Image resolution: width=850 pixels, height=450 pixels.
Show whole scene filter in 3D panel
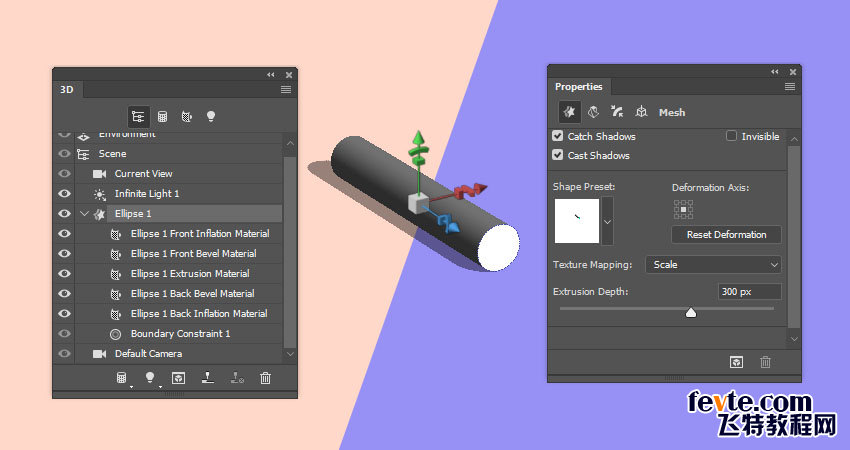coord(138,116)
